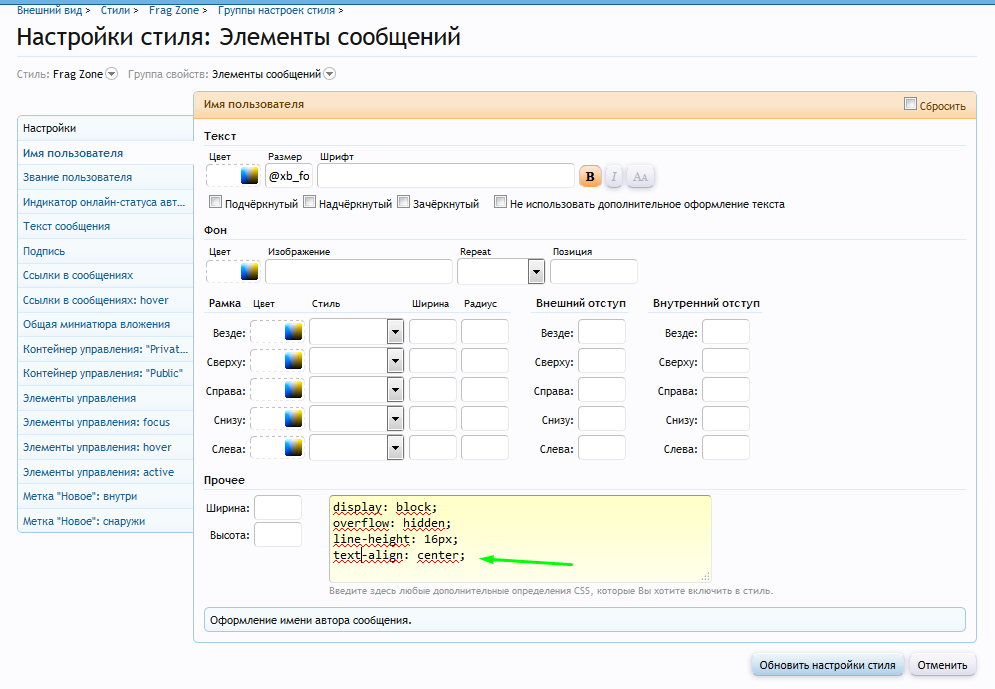
Task: Focus border radius field for Везде
Action: point(485,332)
